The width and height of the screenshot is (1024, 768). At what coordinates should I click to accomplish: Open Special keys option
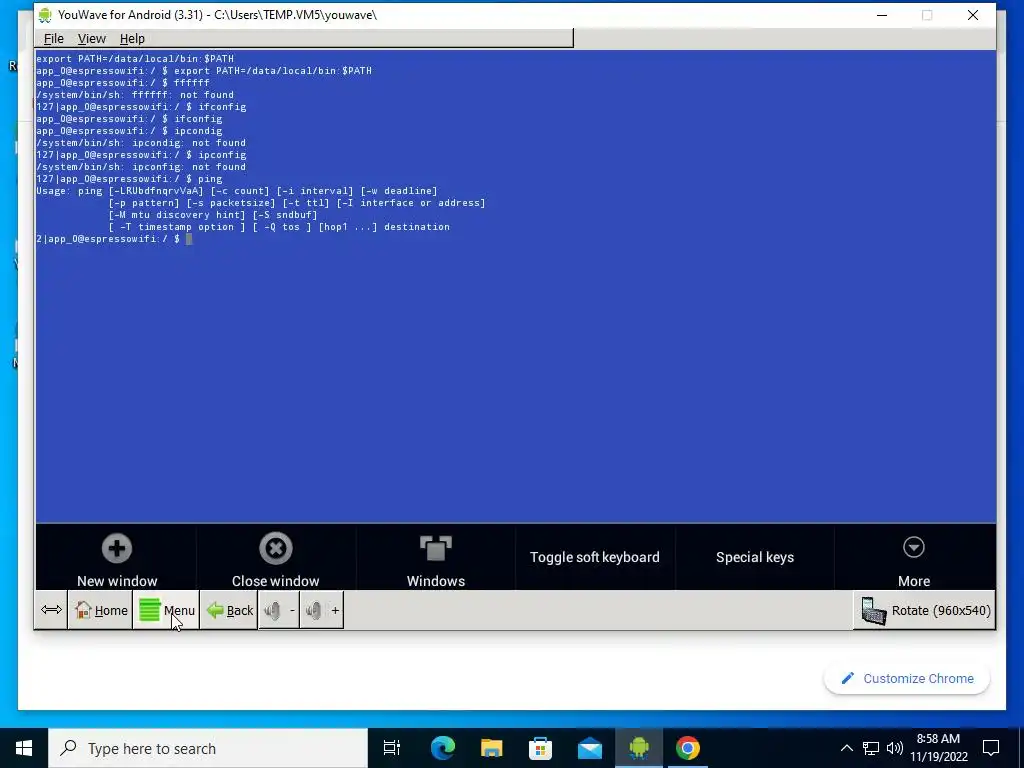(755, 557)
